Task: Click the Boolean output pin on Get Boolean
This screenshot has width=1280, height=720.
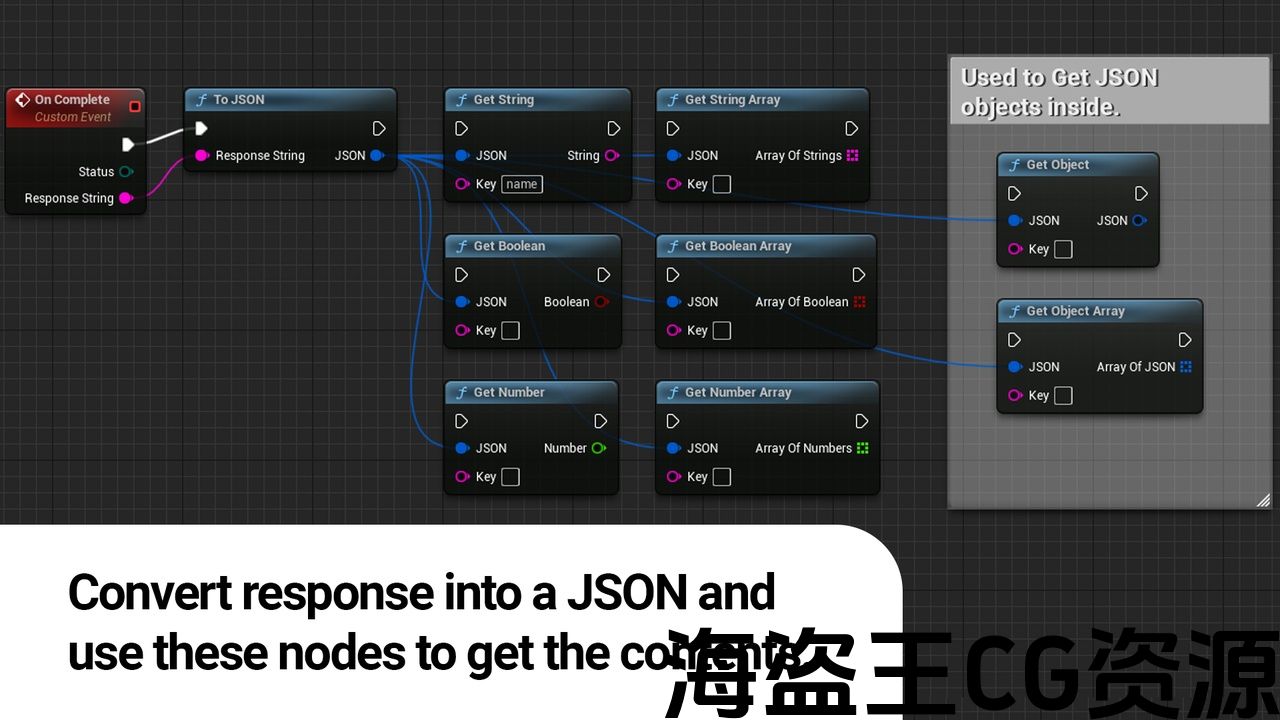Action: click(601, 302)
